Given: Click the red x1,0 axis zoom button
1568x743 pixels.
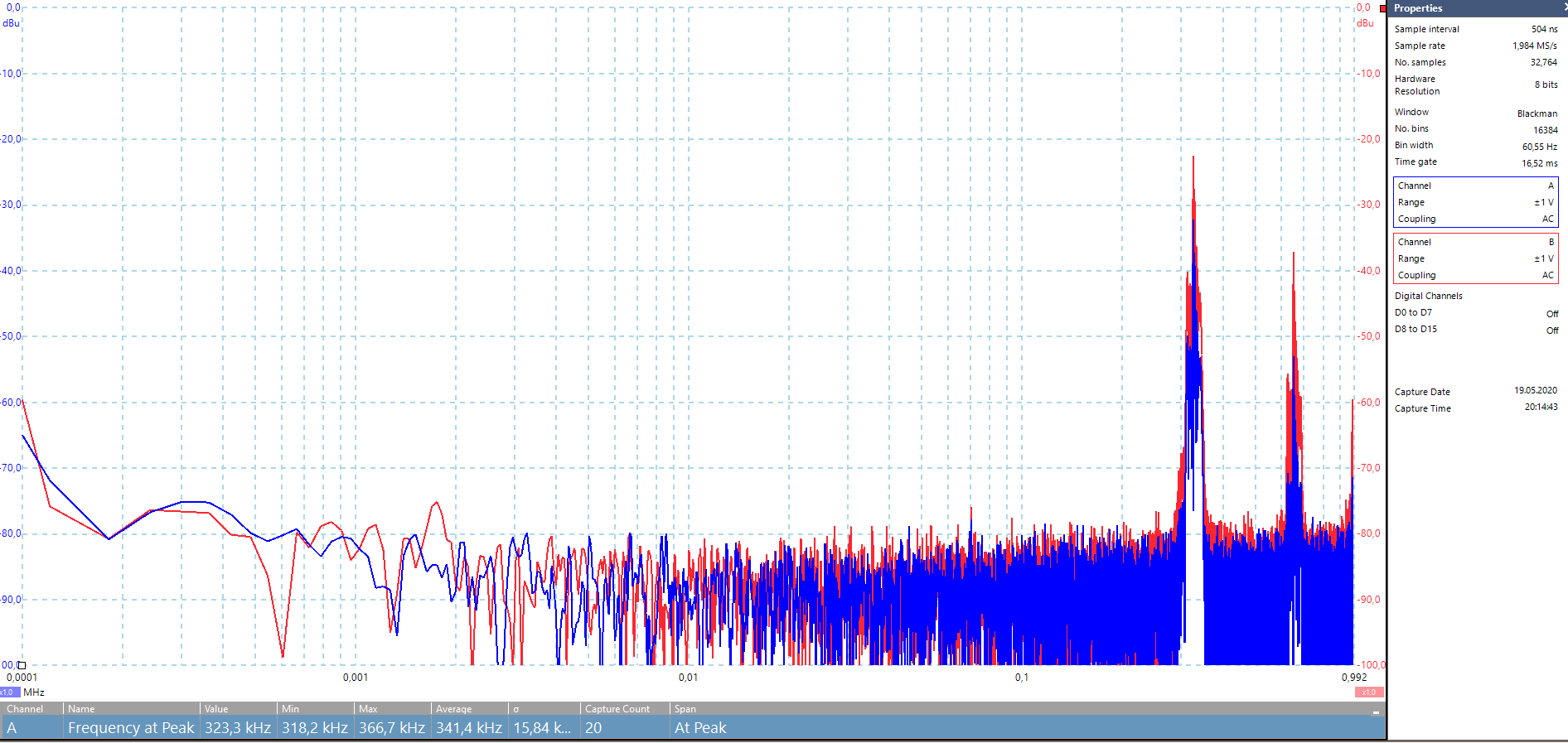Looking at the screenshot, I should coord(1369,692).
